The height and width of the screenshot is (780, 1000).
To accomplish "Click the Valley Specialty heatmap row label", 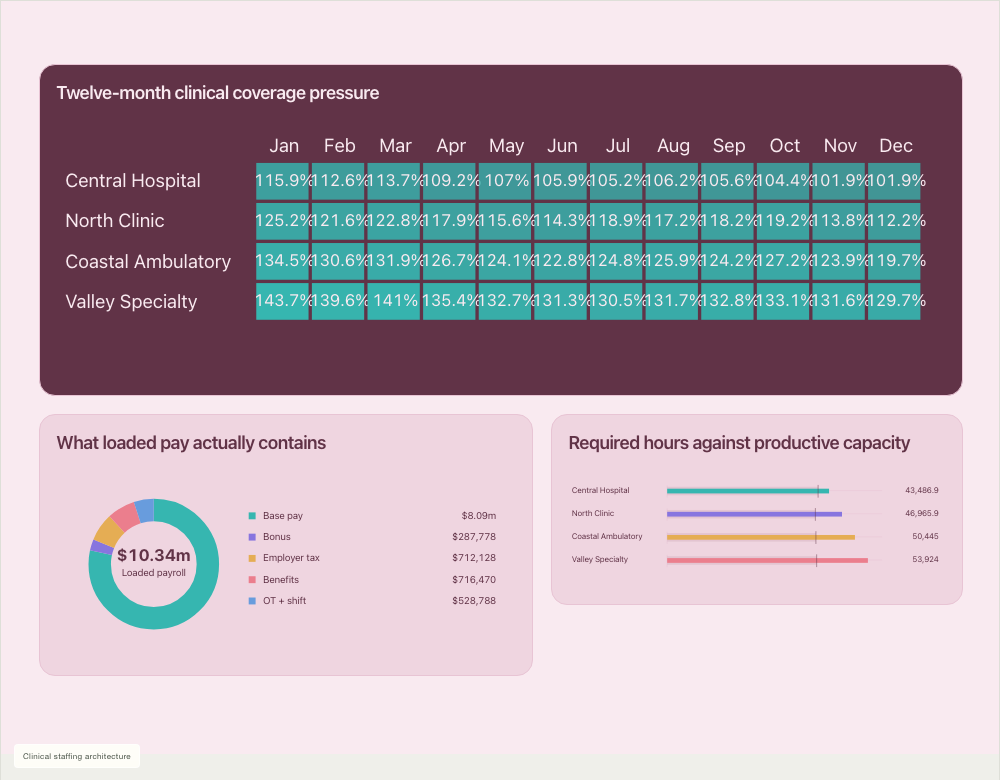I will point(131,302).
